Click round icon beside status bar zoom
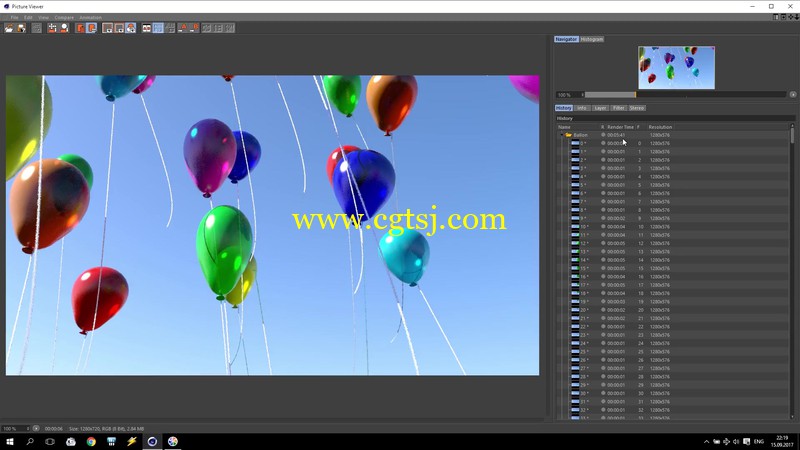 36,429
